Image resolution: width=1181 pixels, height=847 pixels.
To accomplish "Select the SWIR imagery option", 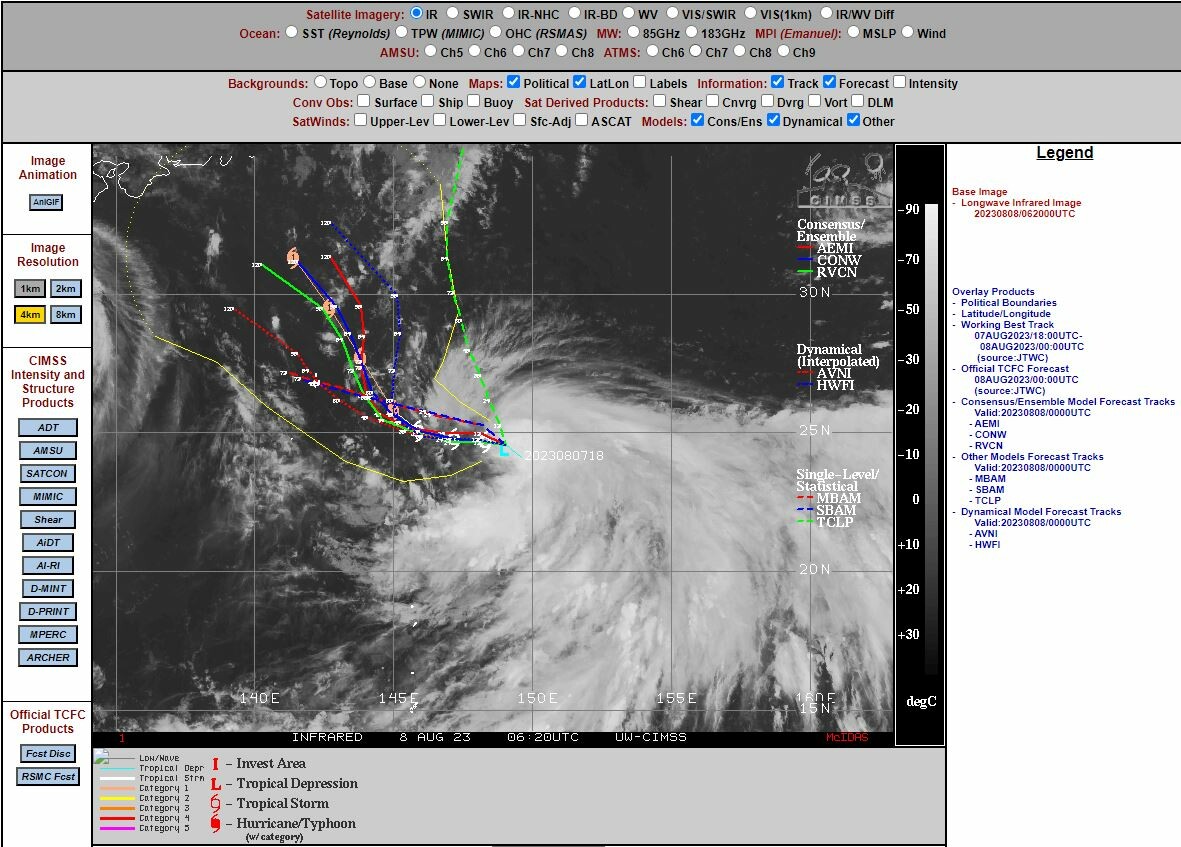I will coord(453,13).
